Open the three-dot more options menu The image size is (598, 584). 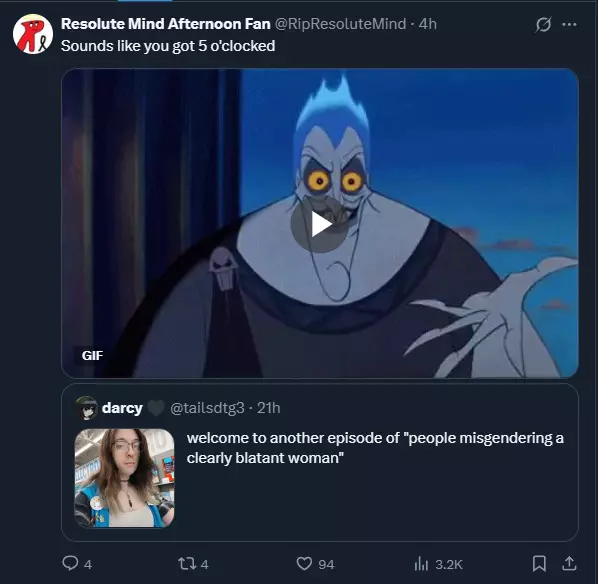(x=569, y=25)
